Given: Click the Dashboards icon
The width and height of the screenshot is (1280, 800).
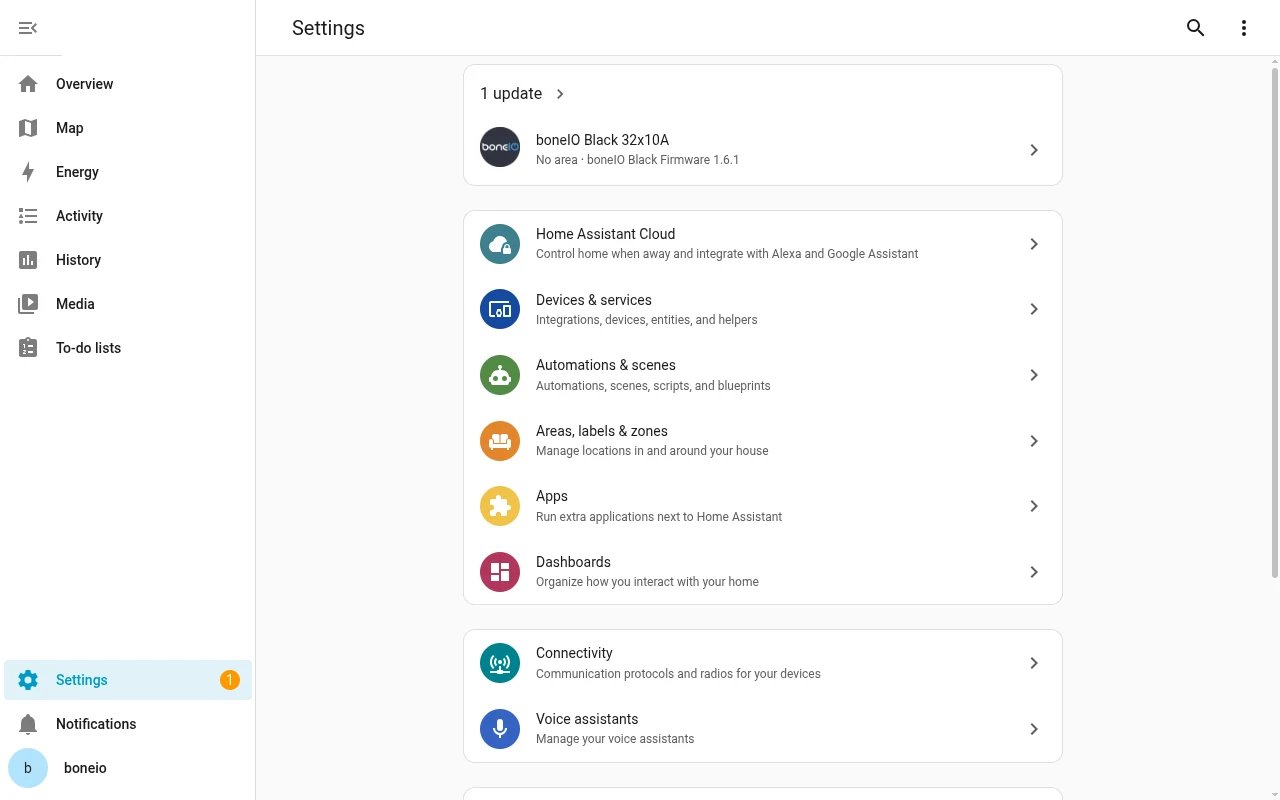Looking at the screenshot, I should click(x=500, y=572).
